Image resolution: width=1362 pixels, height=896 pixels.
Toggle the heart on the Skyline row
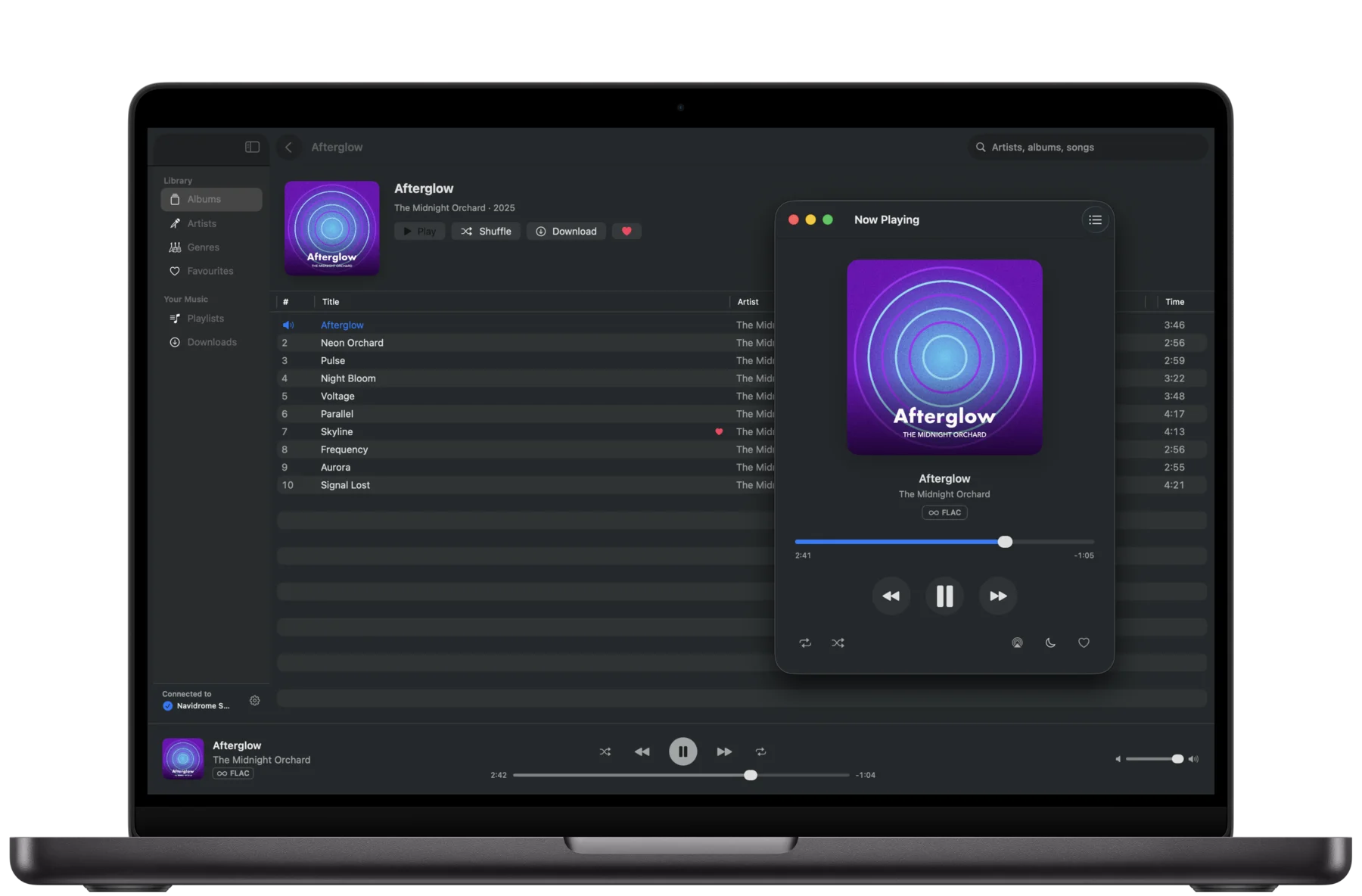[719, 431]
